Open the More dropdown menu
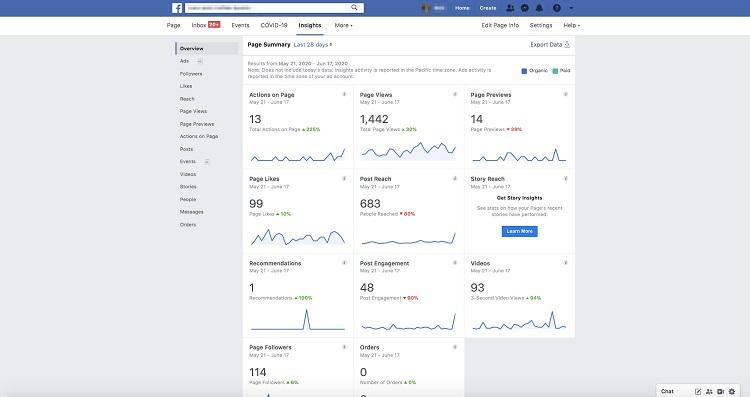 343,25
